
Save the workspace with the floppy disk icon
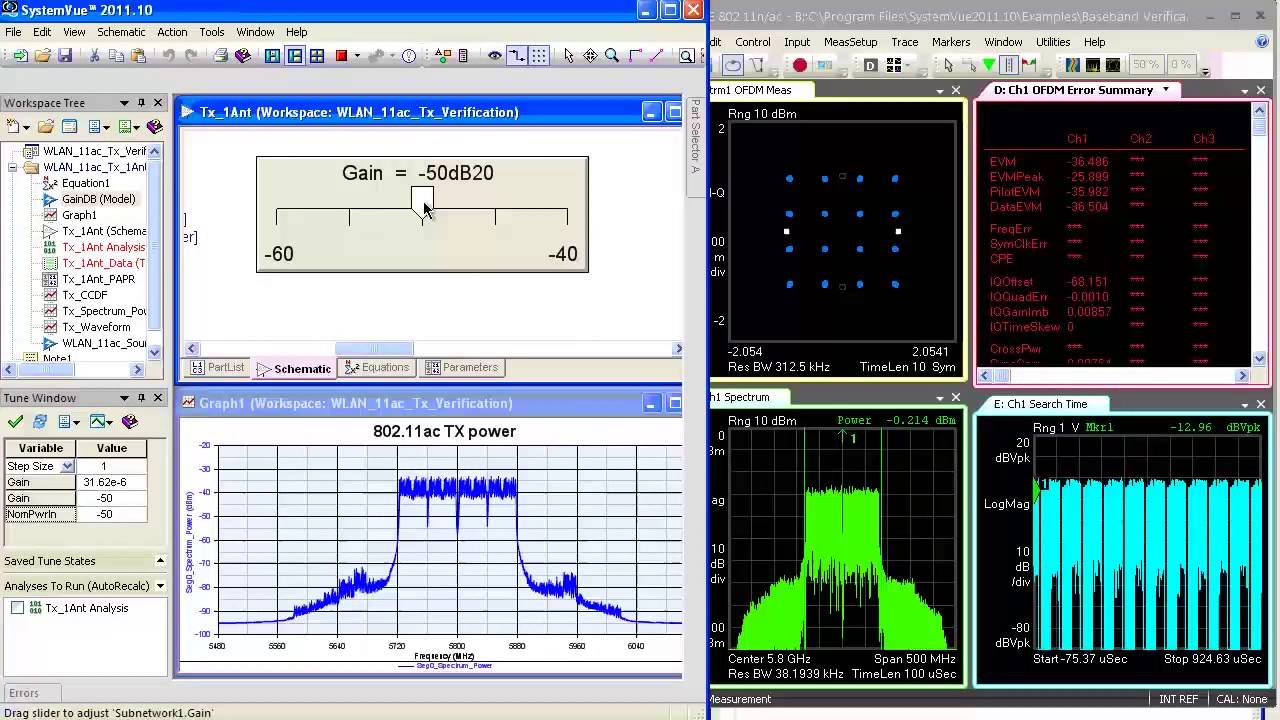[x=65, y=56]
